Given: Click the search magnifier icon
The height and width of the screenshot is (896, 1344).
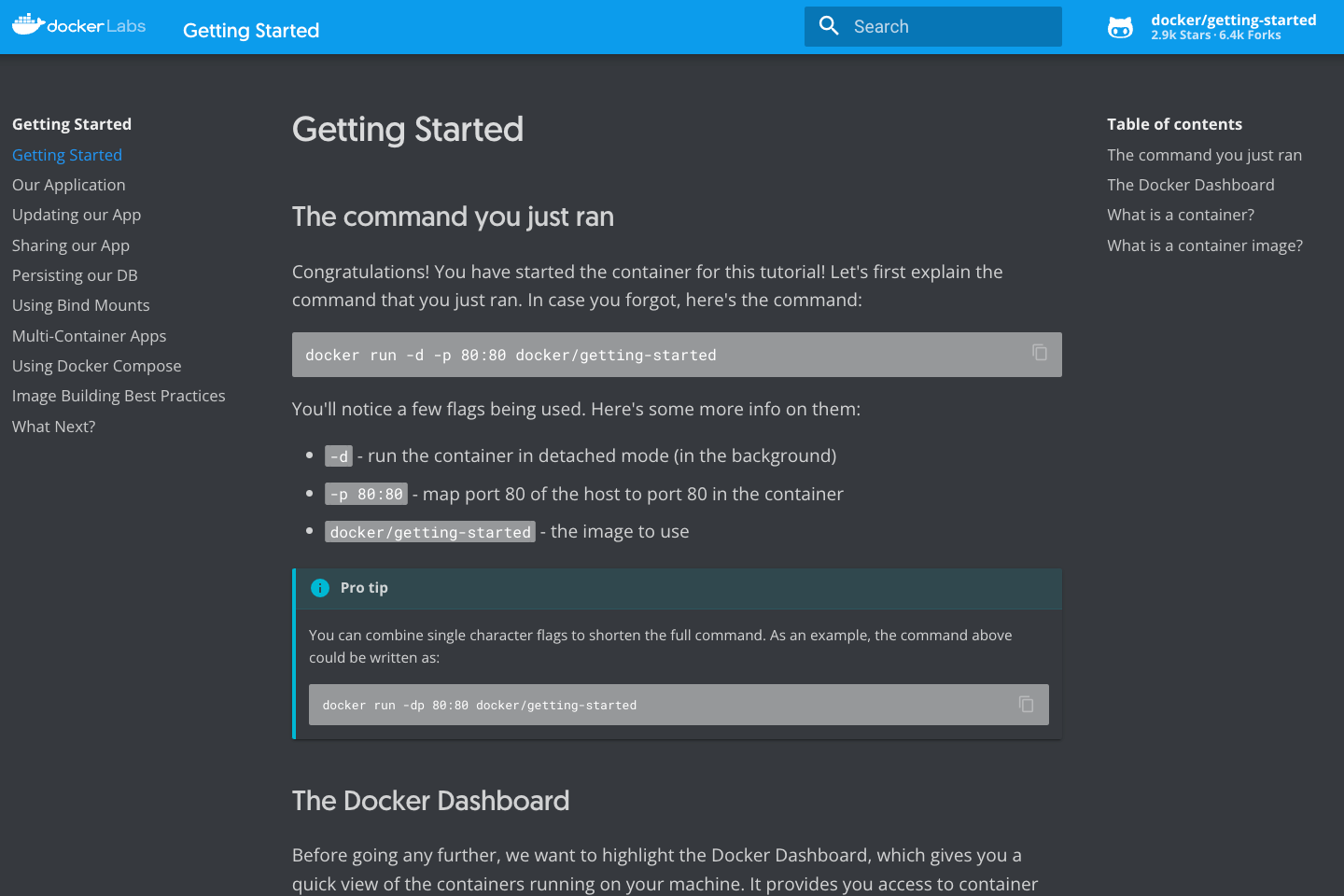Looking at the screenshot, I should 829,26.
